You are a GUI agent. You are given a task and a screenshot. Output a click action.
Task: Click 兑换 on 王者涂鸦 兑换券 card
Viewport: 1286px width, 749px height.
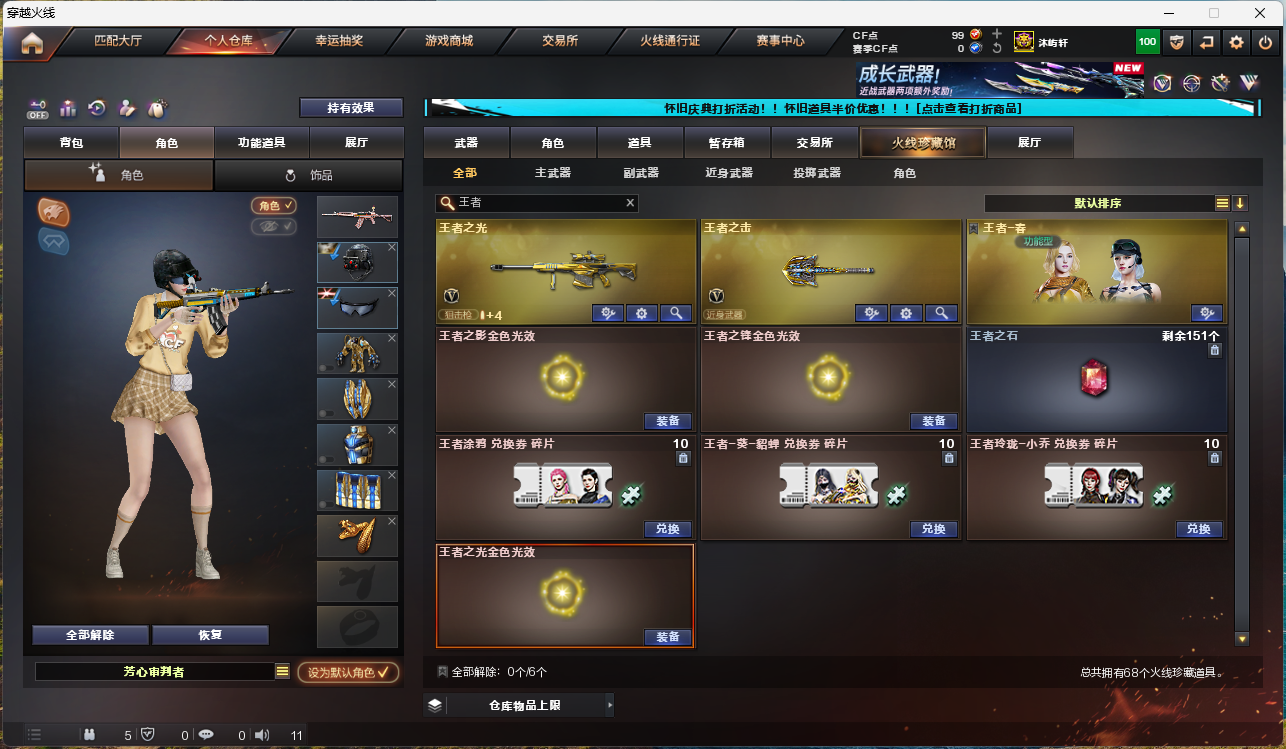668,529
